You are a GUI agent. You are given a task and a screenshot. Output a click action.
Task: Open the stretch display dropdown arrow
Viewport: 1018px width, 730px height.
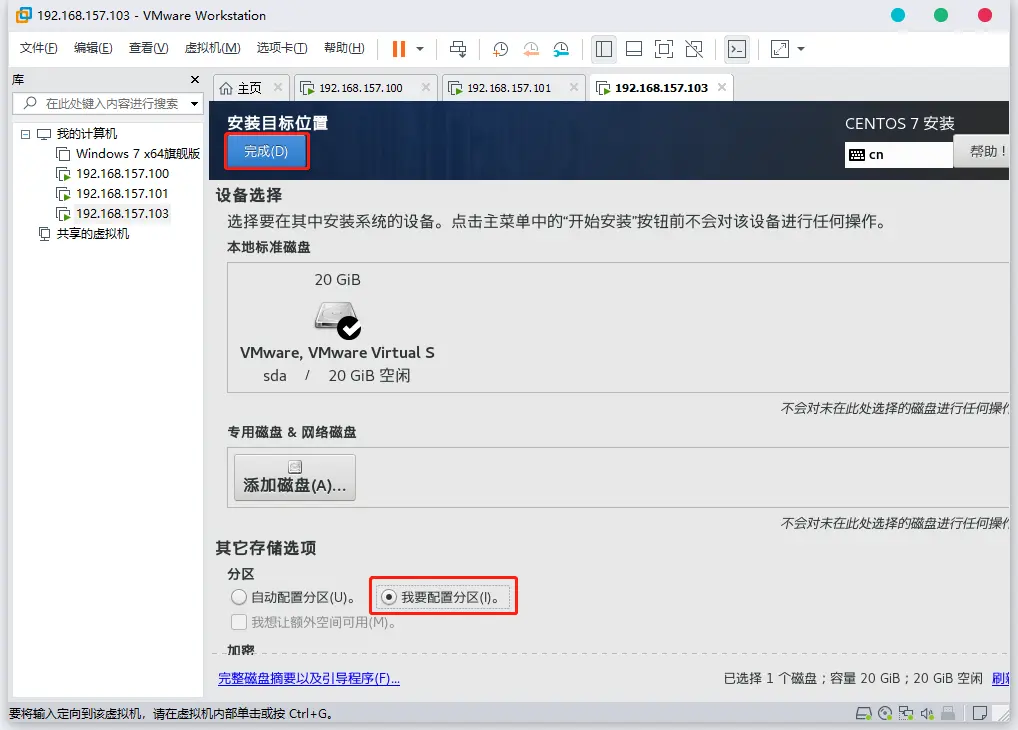coord(801,49)
